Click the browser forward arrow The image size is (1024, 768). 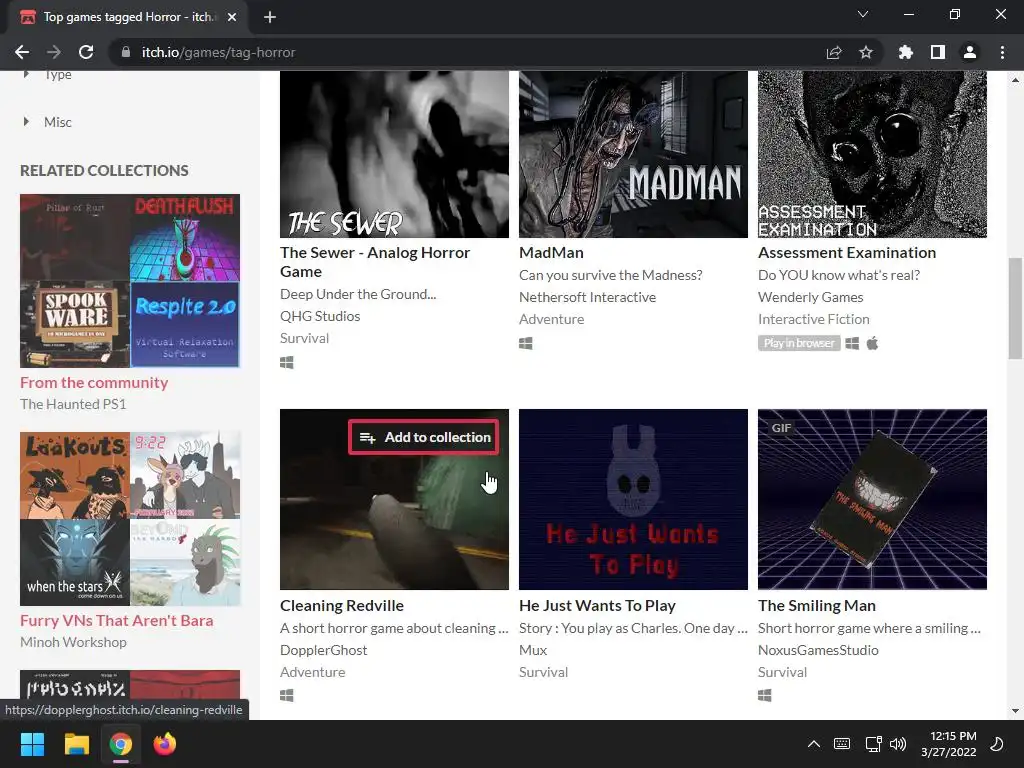54,52
